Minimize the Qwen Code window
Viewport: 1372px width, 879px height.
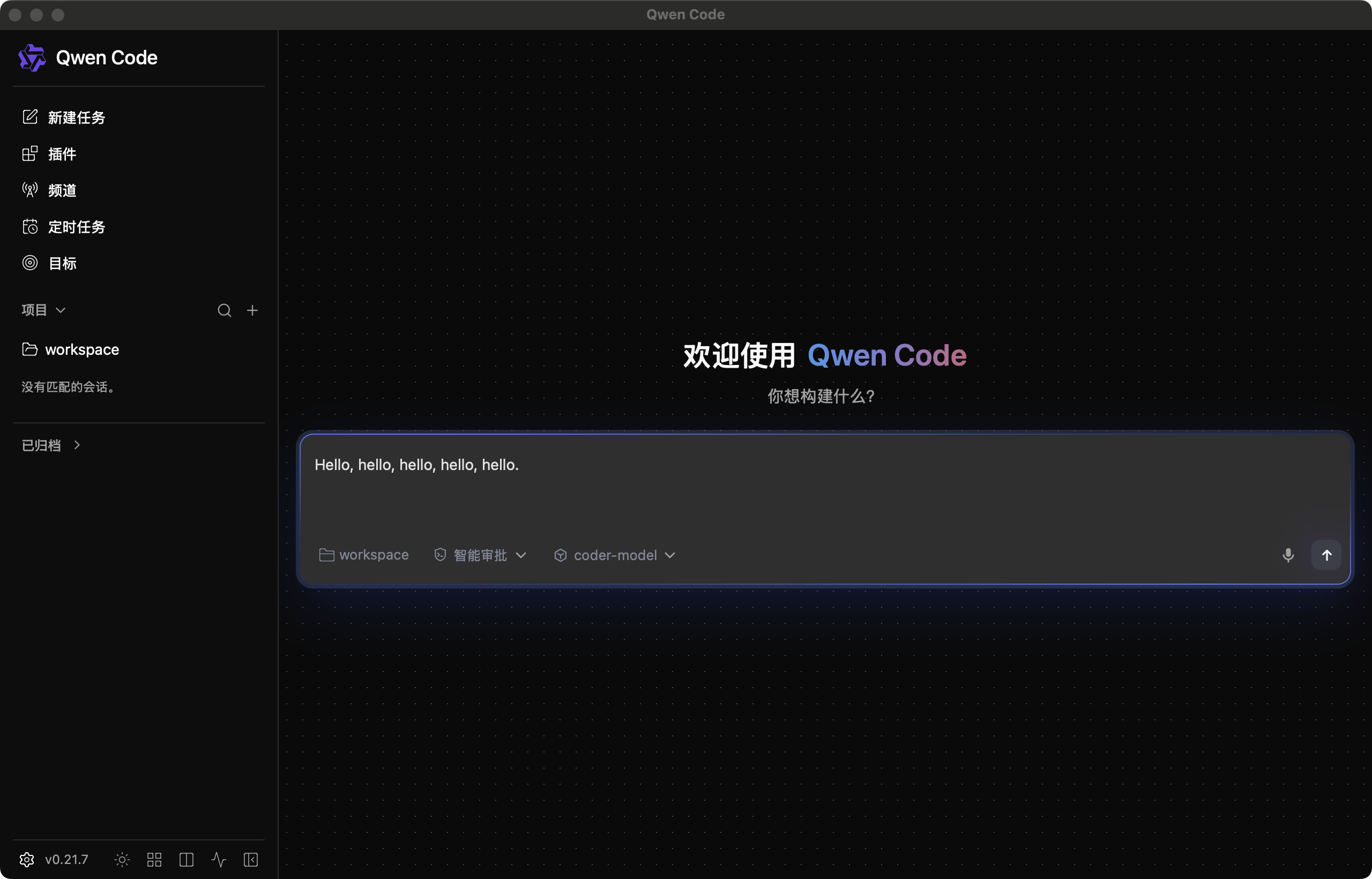[x=36, y=15]
